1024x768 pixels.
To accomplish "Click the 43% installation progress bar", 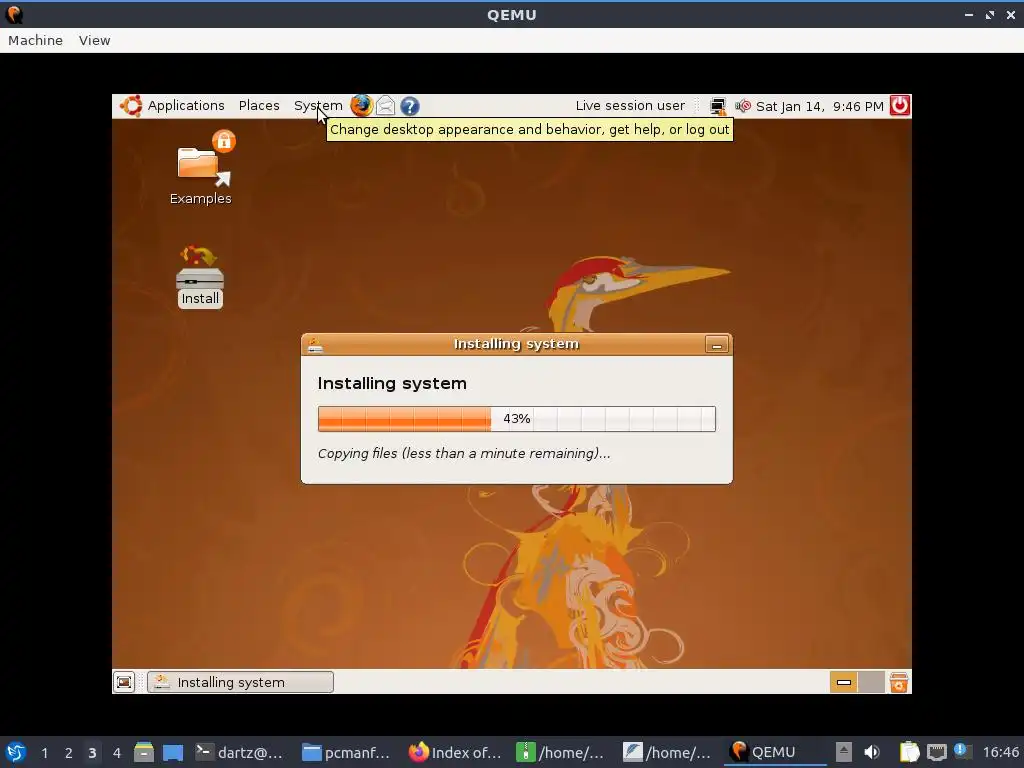I will 517,419.
